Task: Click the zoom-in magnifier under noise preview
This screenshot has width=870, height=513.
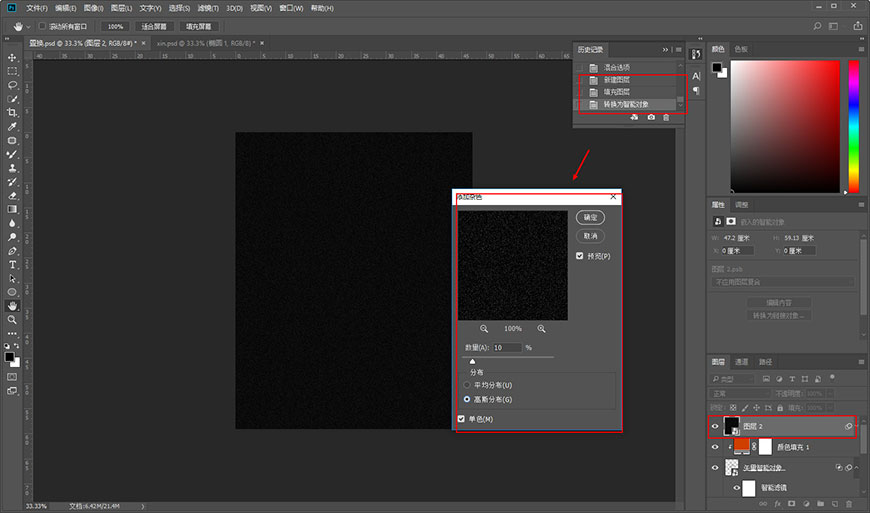Action: pos(542,329)
